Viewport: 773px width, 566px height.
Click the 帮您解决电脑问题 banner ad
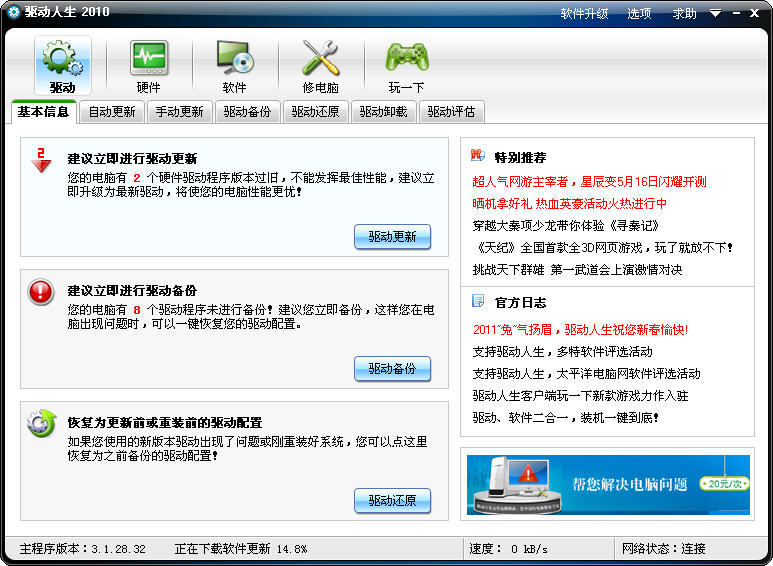(x=608, y=484)
